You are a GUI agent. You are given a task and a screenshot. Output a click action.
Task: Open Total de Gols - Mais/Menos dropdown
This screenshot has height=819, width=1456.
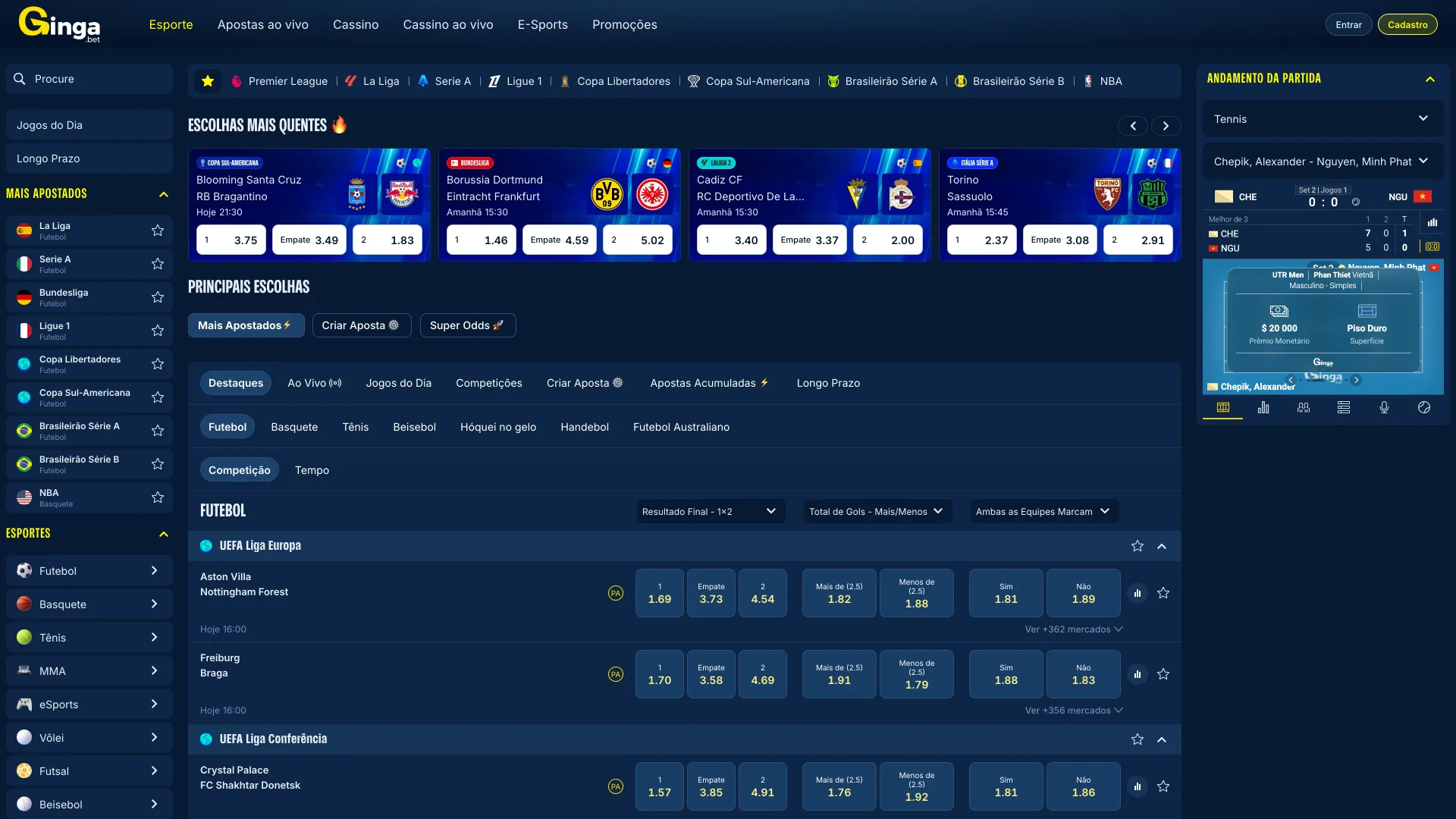point(877,511)
